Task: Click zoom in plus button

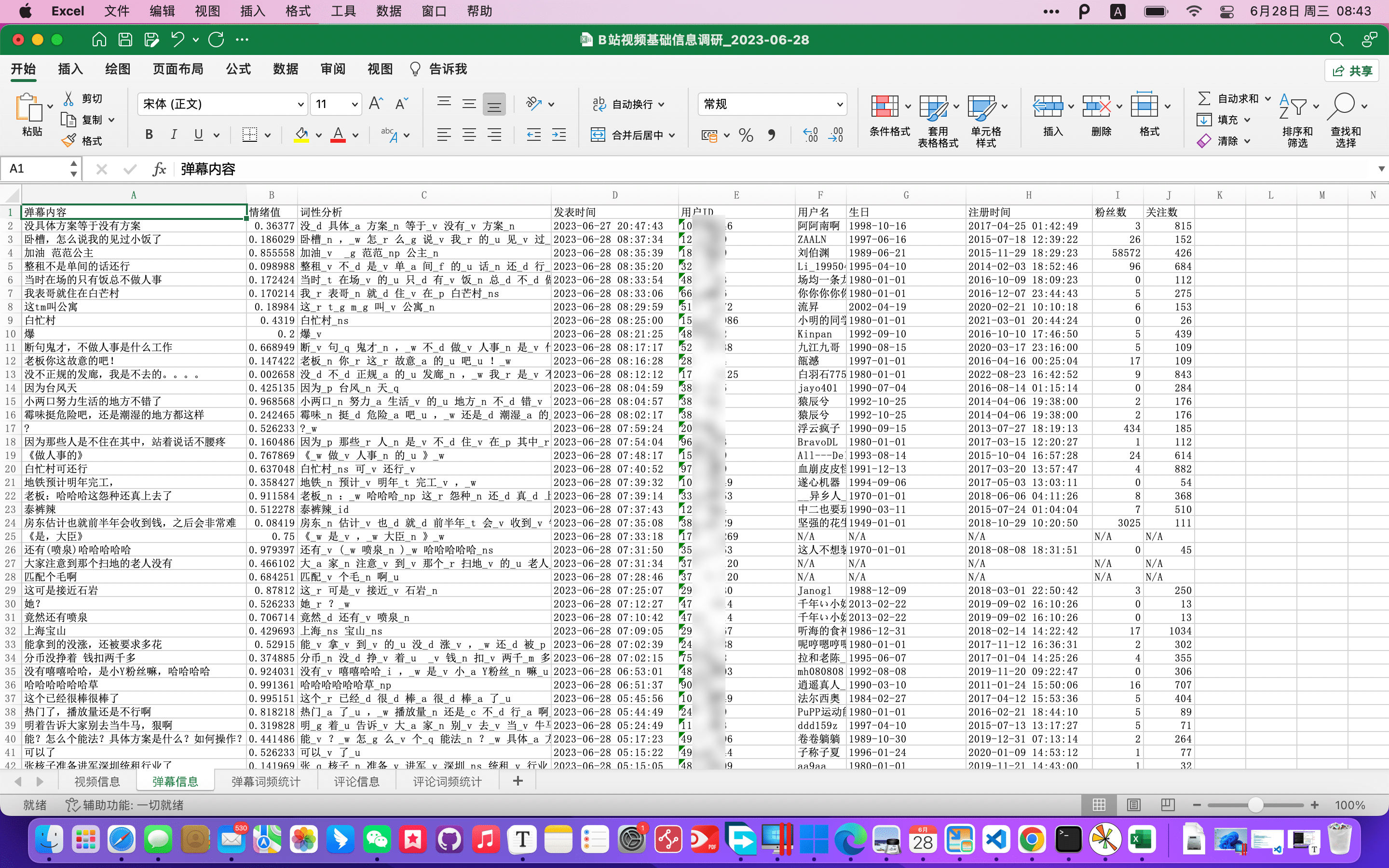Action: click(x=1315, y=805)
